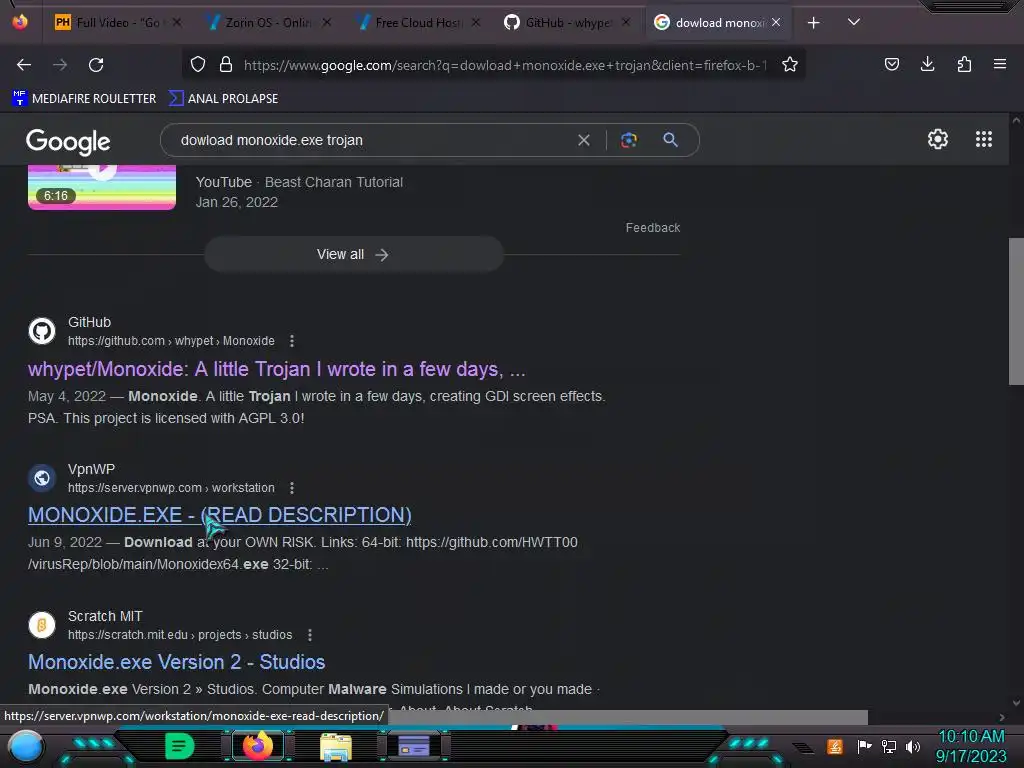
Task: Open the purple window app in the taskbar
Action: click(x=413, y=746)
